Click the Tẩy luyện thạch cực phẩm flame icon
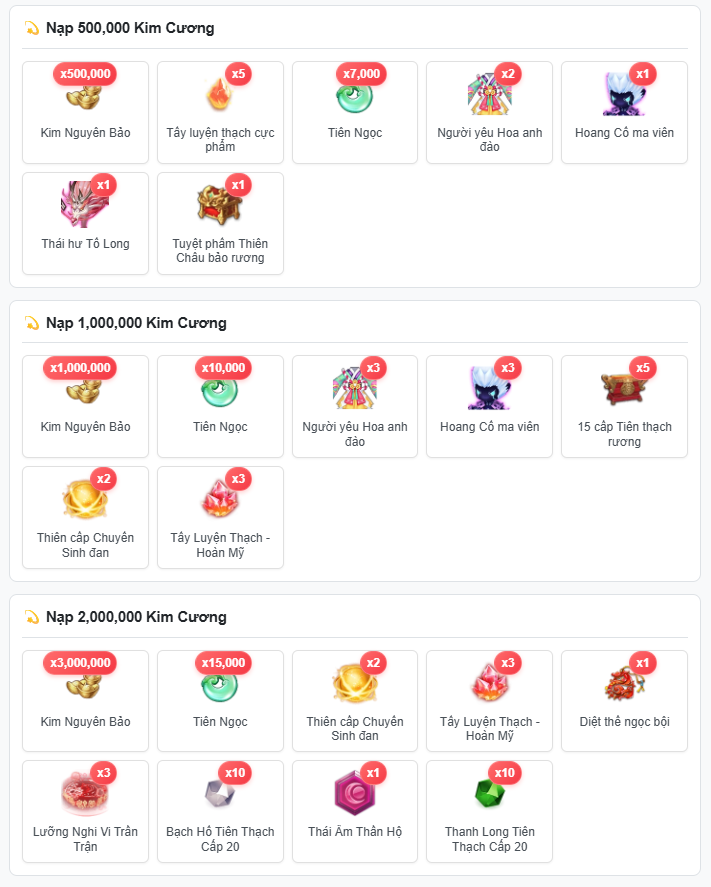Image resolution: width=711 pixels, height=887 pixels. coord(220,94)
